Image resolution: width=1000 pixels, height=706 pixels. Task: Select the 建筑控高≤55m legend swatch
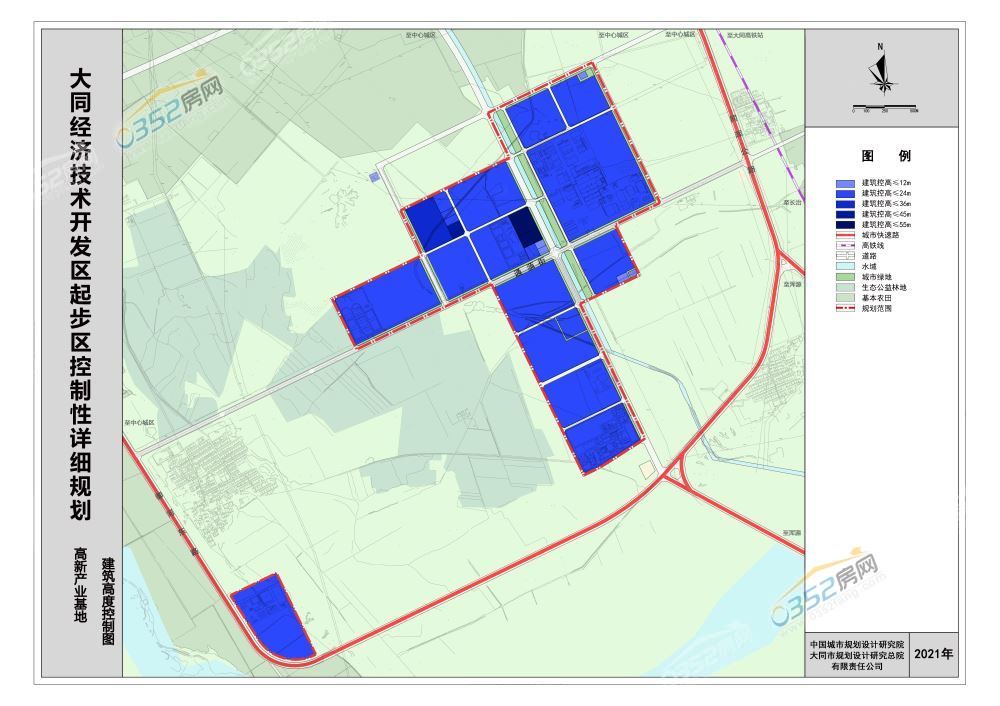point(845,225)
